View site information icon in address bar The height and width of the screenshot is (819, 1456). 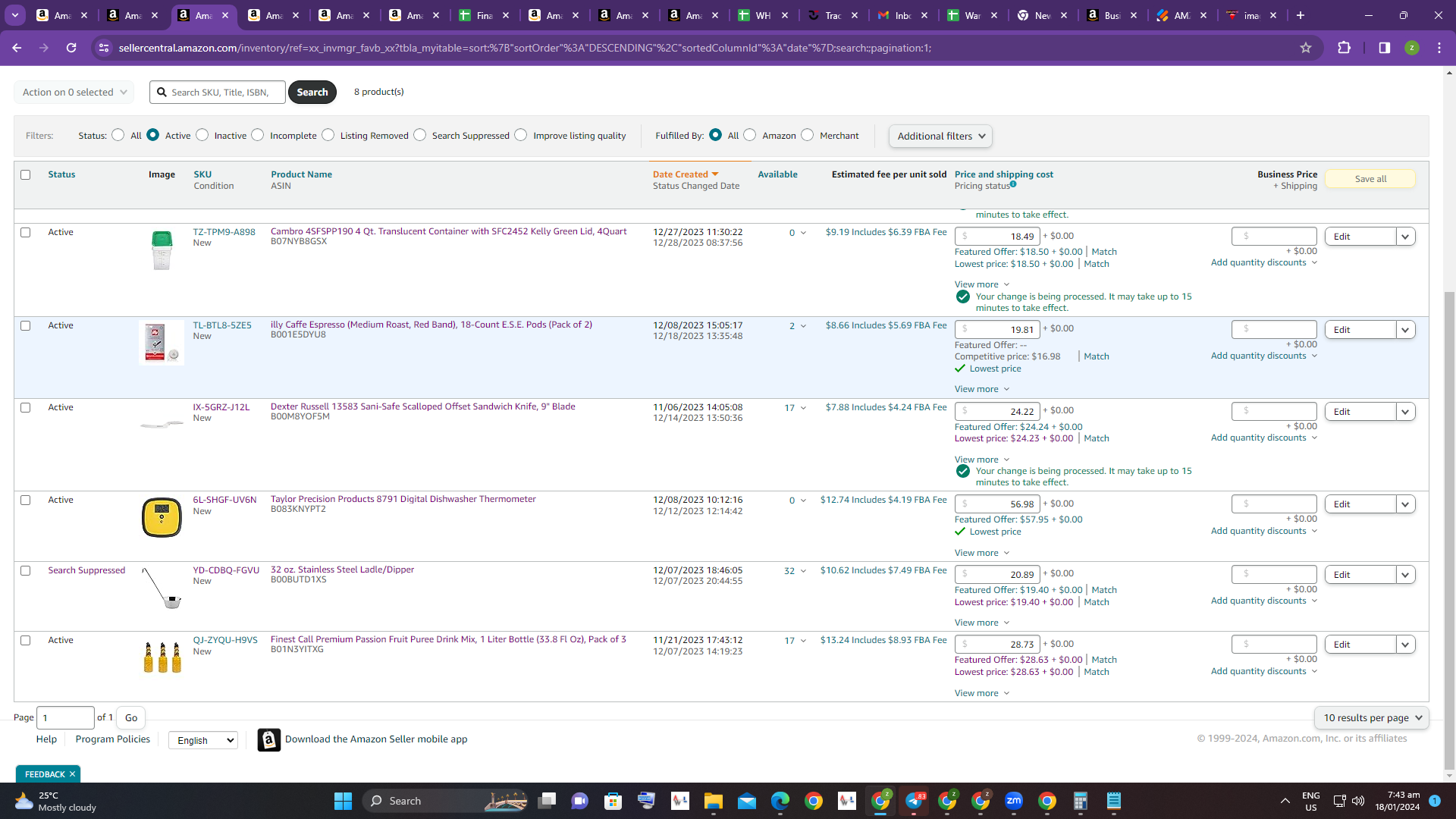104,48
